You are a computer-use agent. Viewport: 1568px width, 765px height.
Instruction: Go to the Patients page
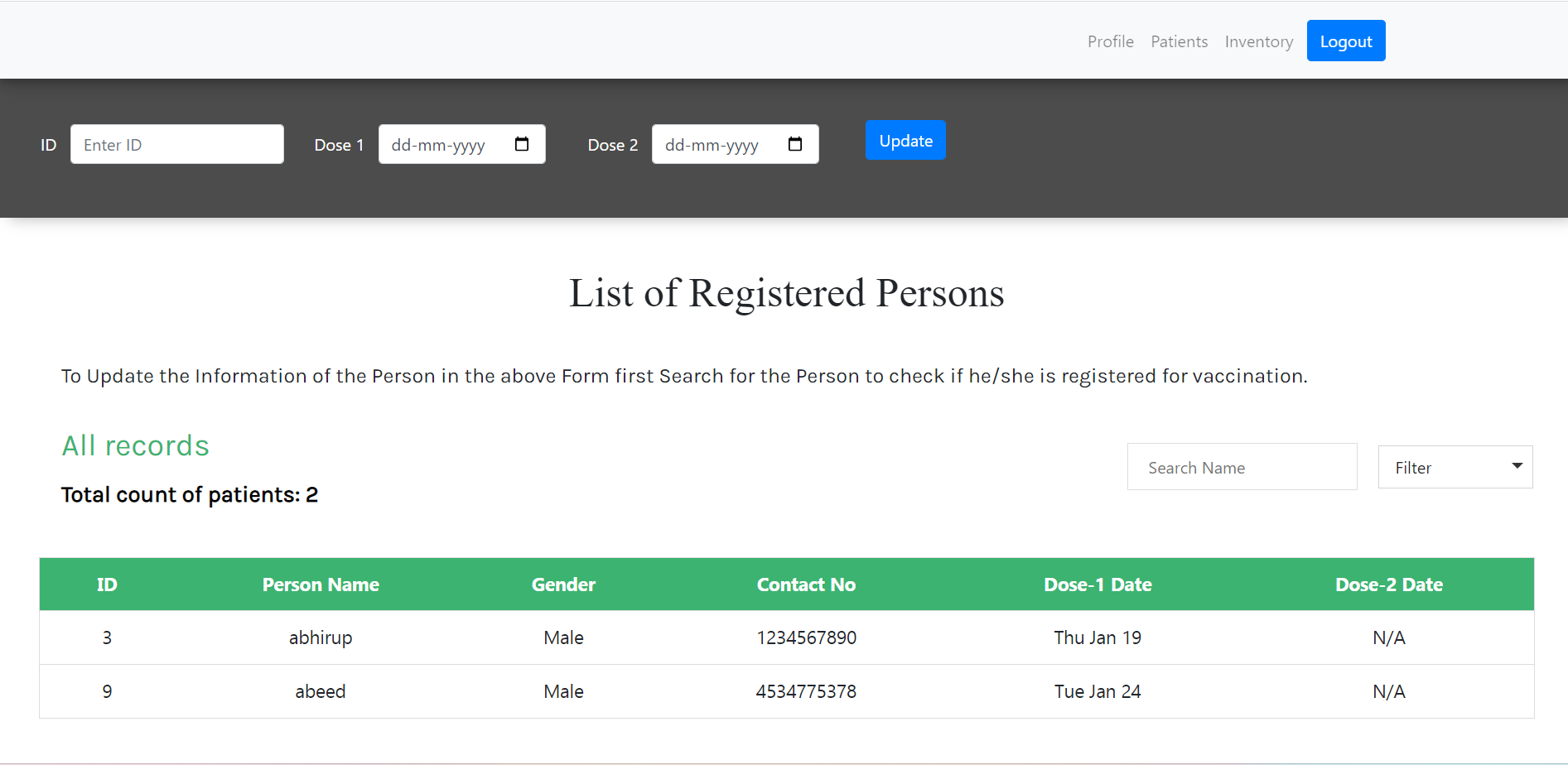[x=1179, y=41]
